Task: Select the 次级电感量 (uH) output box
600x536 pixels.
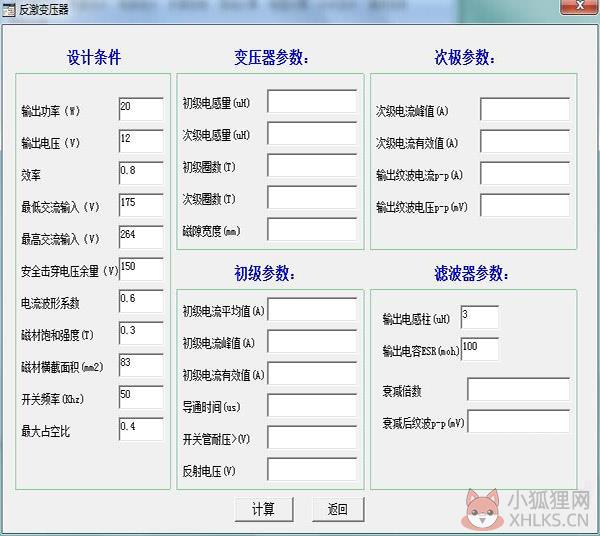Action: 312,133
